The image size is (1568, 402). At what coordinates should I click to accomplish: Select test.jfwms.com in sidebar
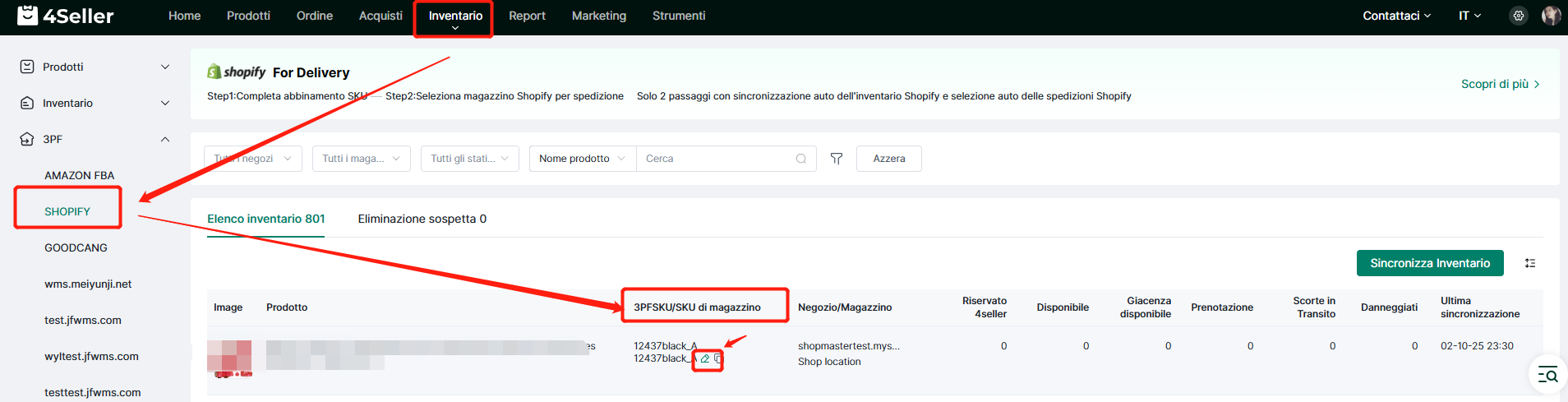(83, 320)
